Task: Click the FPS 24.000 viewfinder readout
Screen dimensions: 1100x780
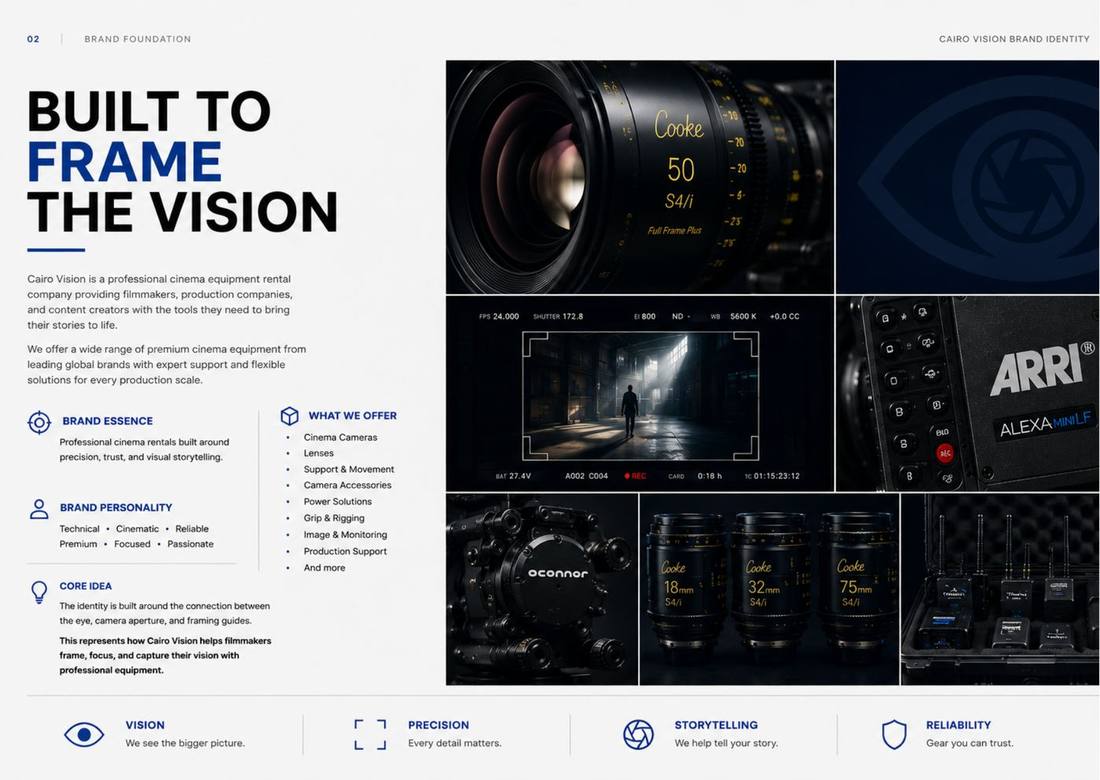Action: pos(499,316)
